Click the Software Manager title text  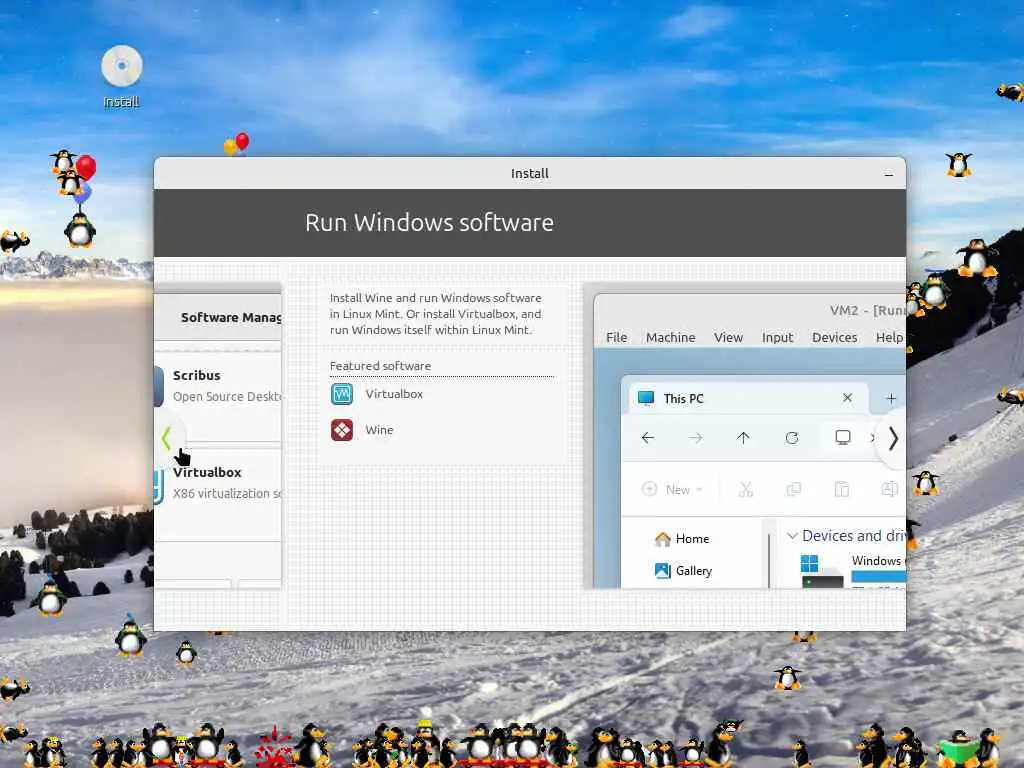pos(231,317)
